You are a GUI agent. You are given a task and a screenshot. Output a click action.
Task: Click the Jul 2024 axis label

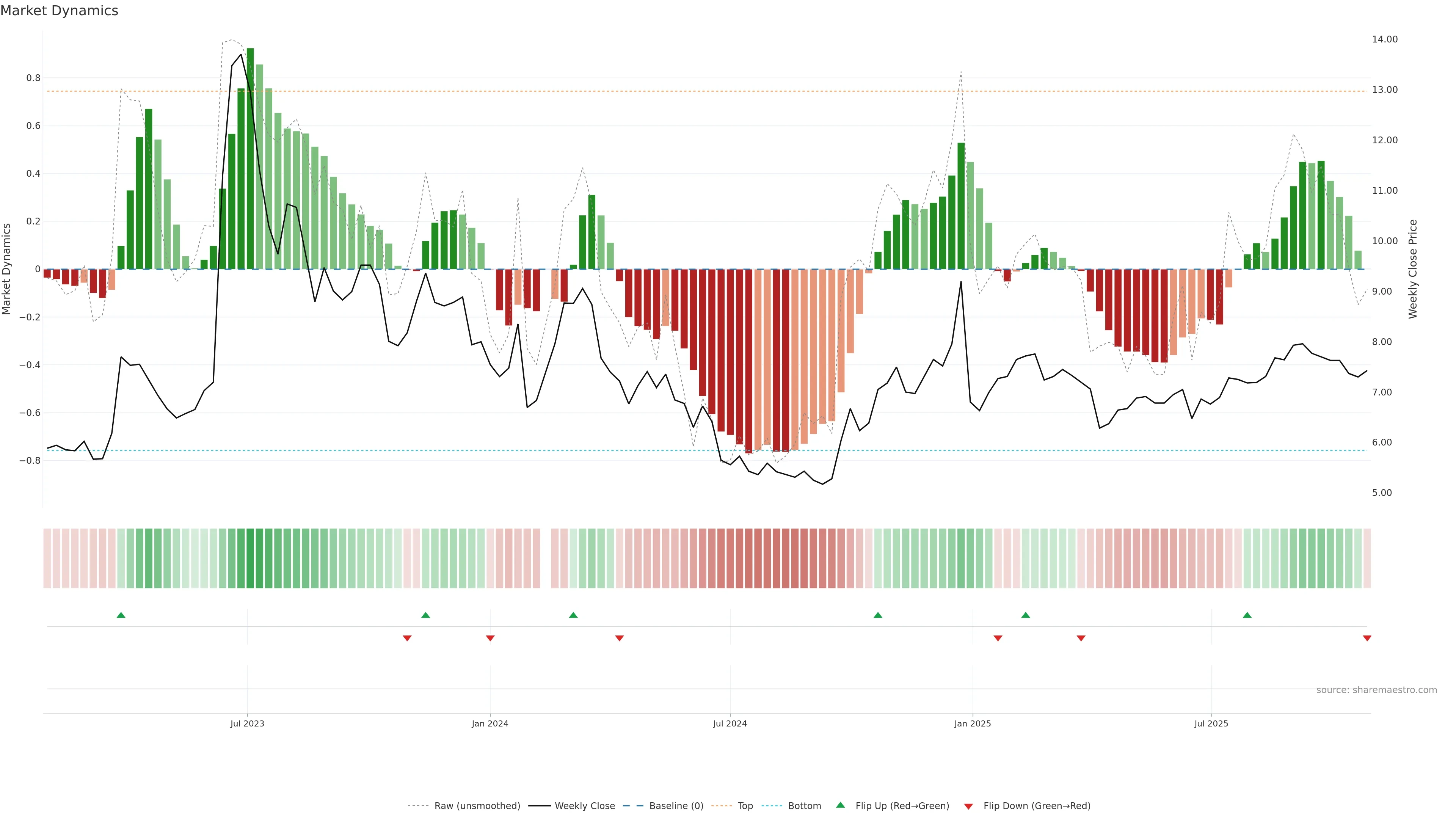click(730, 723)
